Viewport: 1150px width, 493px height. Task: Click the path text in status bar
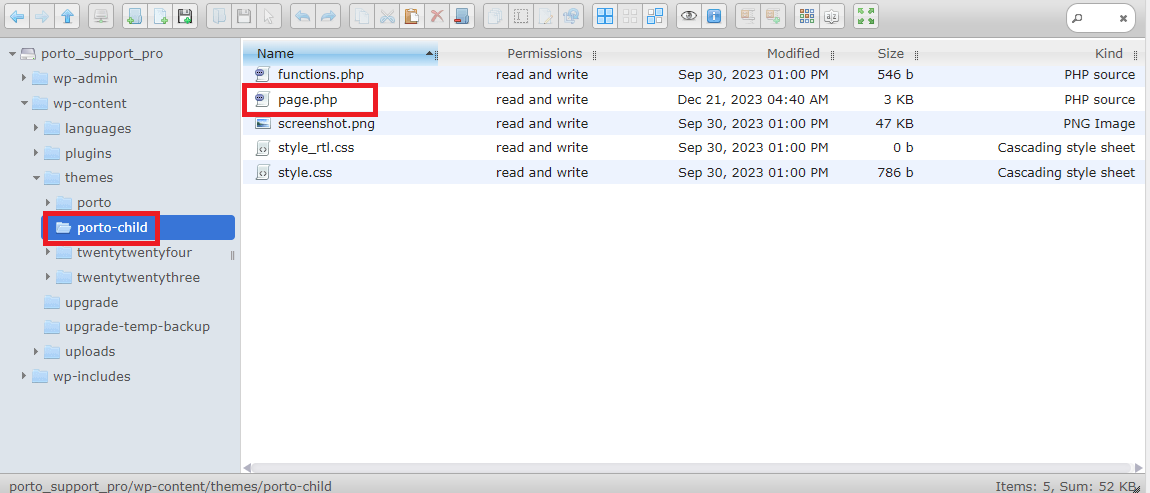pos(170,486)
